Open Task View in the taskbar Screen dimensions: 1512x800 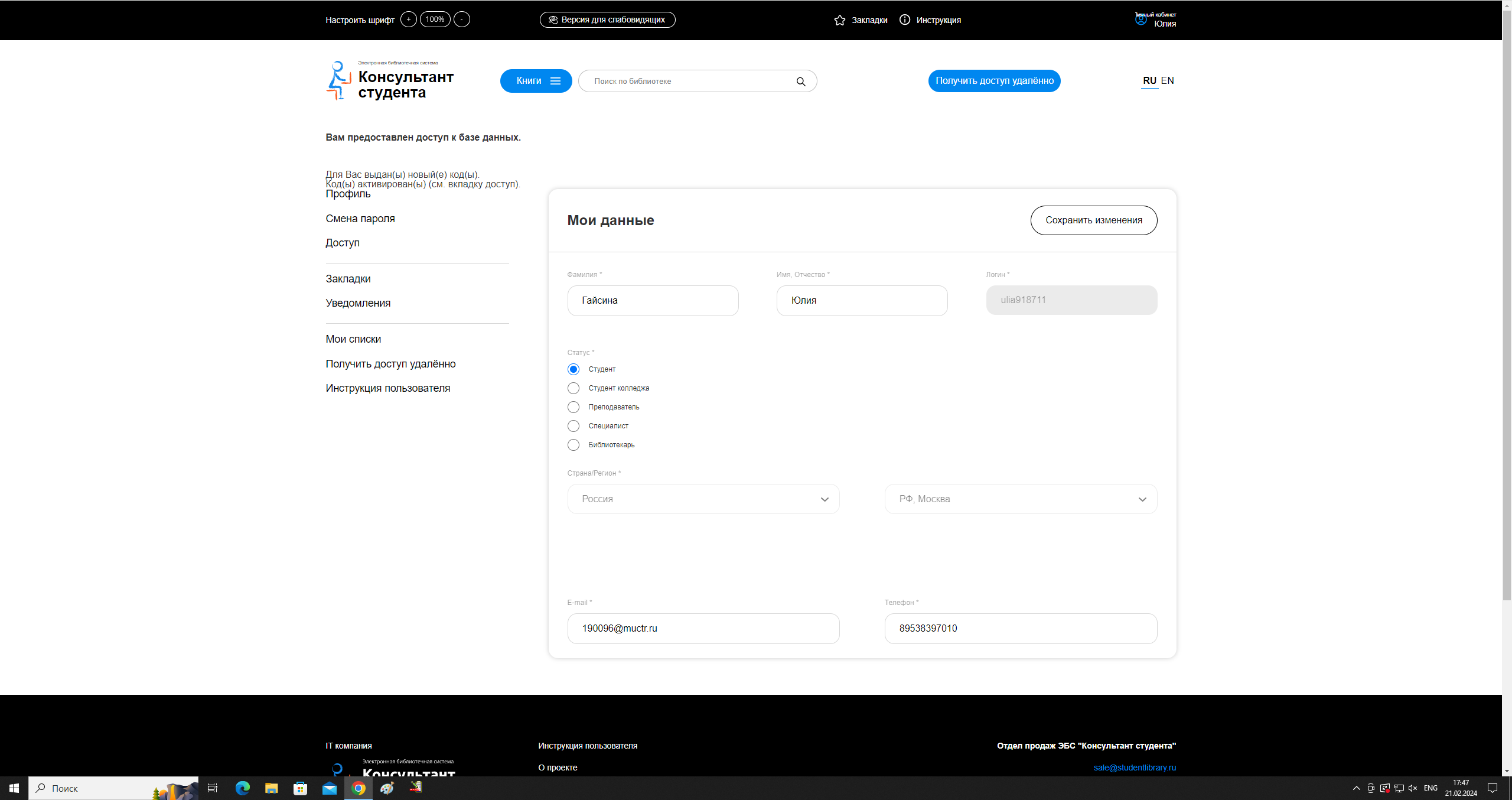coord(213,788)
